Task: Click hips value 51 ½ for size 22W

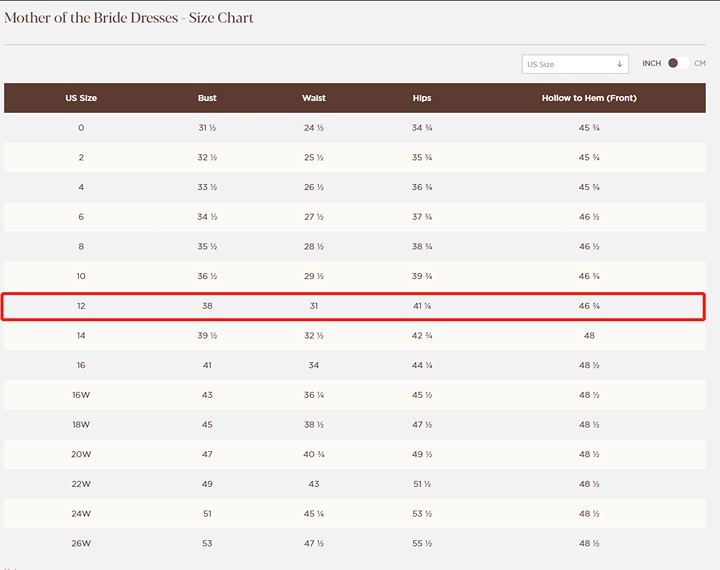Action: coord(422,484)
